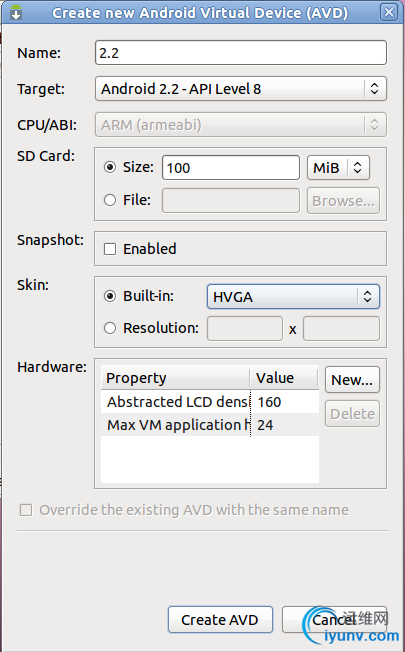Enable the Snapshot checkbox
The width and height of the screenshot is (405, 652).
[x=110, y=249]
